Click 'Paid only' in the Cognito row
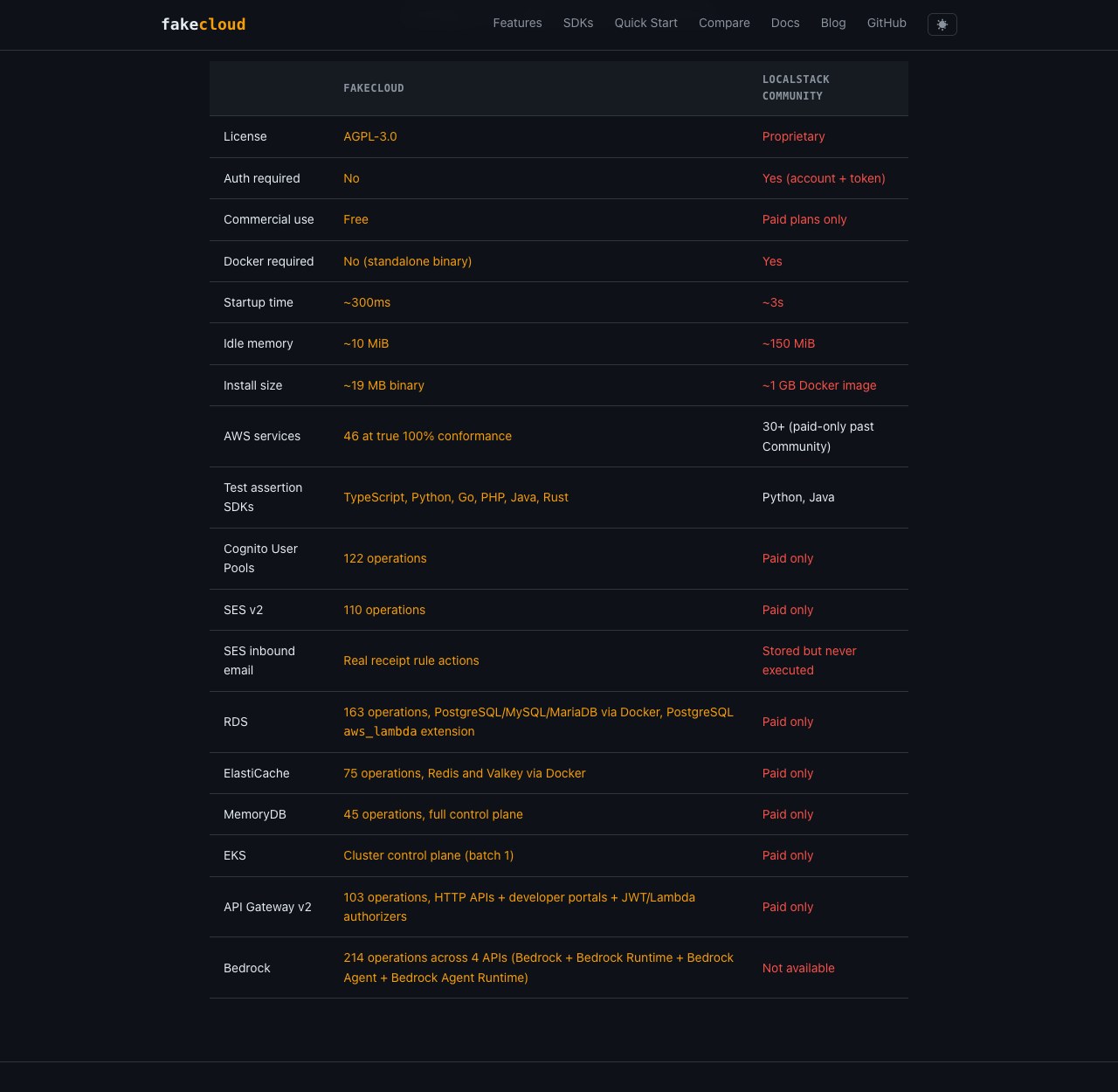This screenshot has width=1118, height=1092. tap(788, 559)
